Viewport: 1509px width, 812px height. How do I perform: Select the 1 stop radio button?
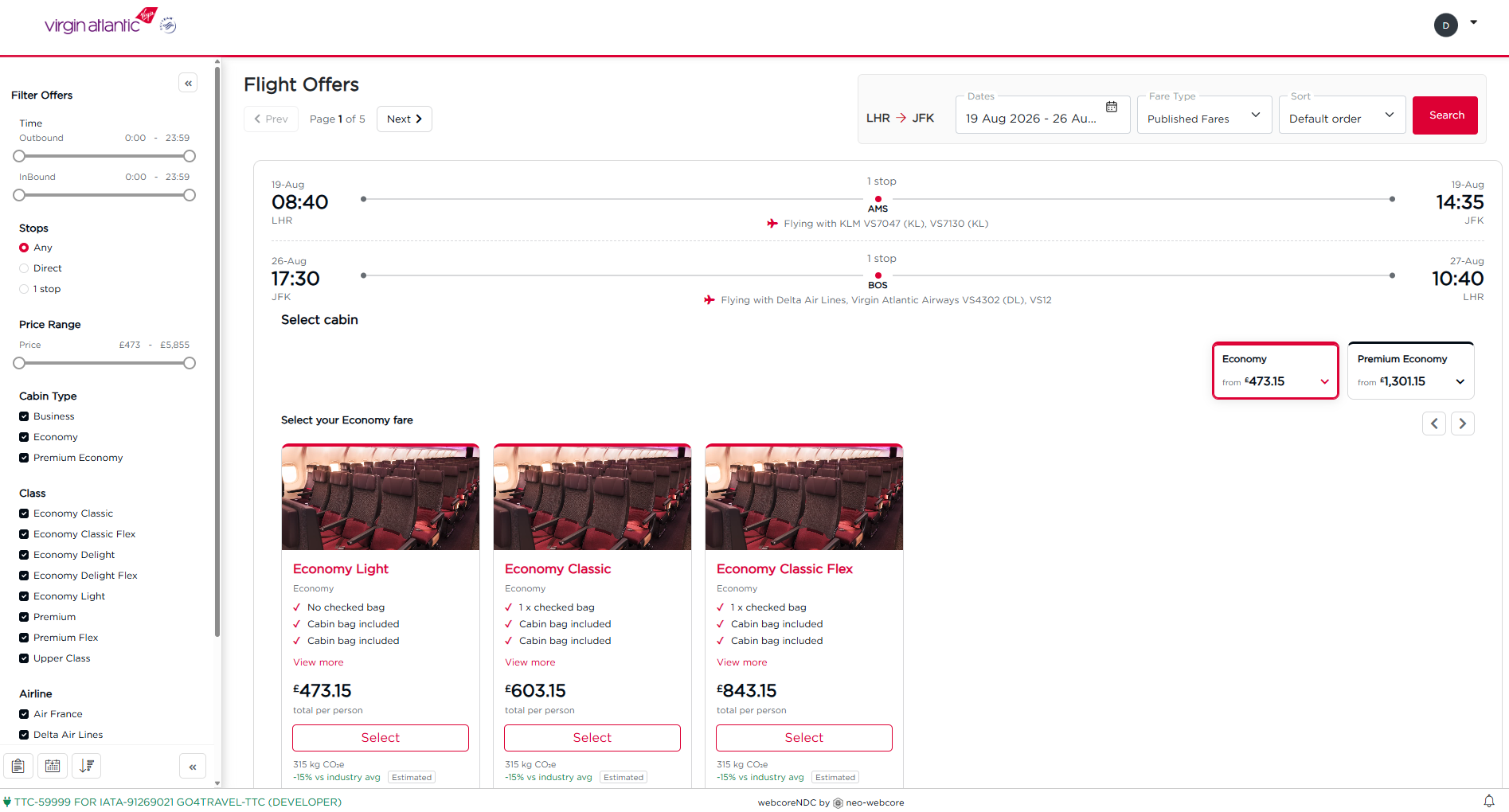pyautogui.click(x=24, y=289)
